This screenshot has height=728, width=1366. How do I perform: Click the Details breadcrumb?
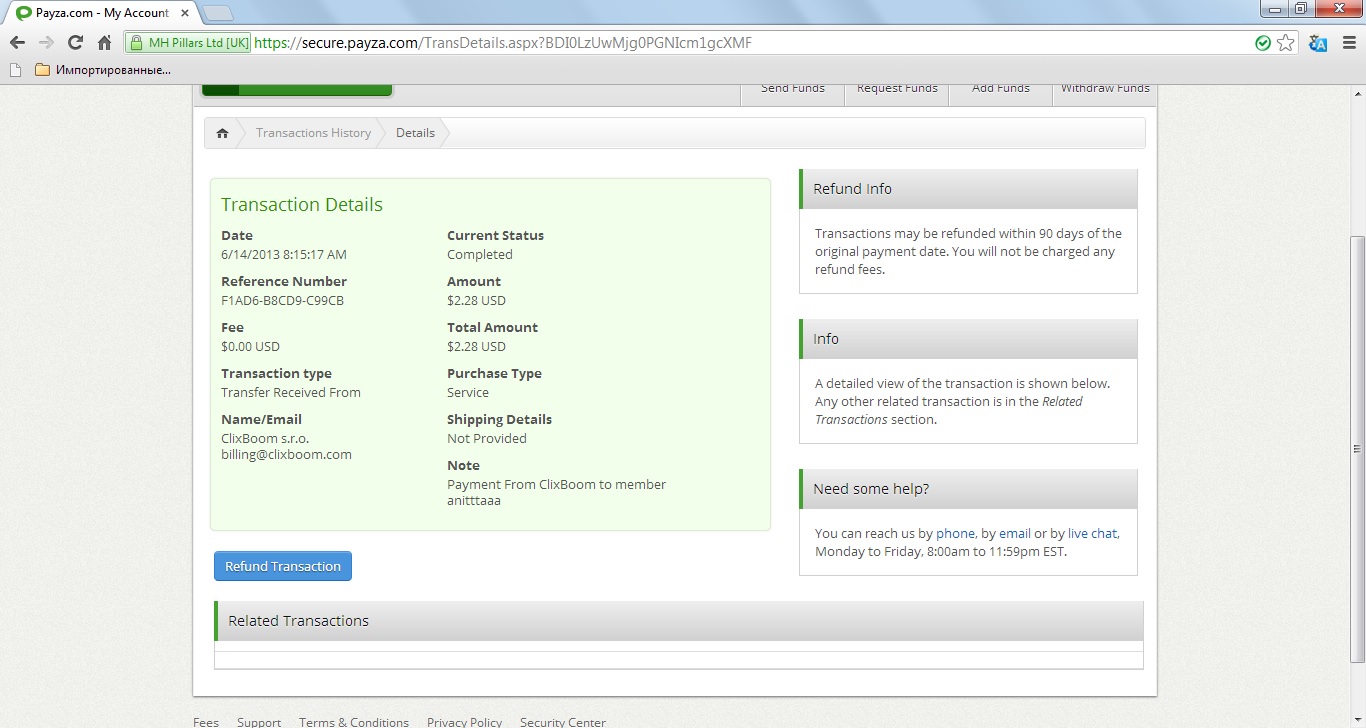point(415,133)
